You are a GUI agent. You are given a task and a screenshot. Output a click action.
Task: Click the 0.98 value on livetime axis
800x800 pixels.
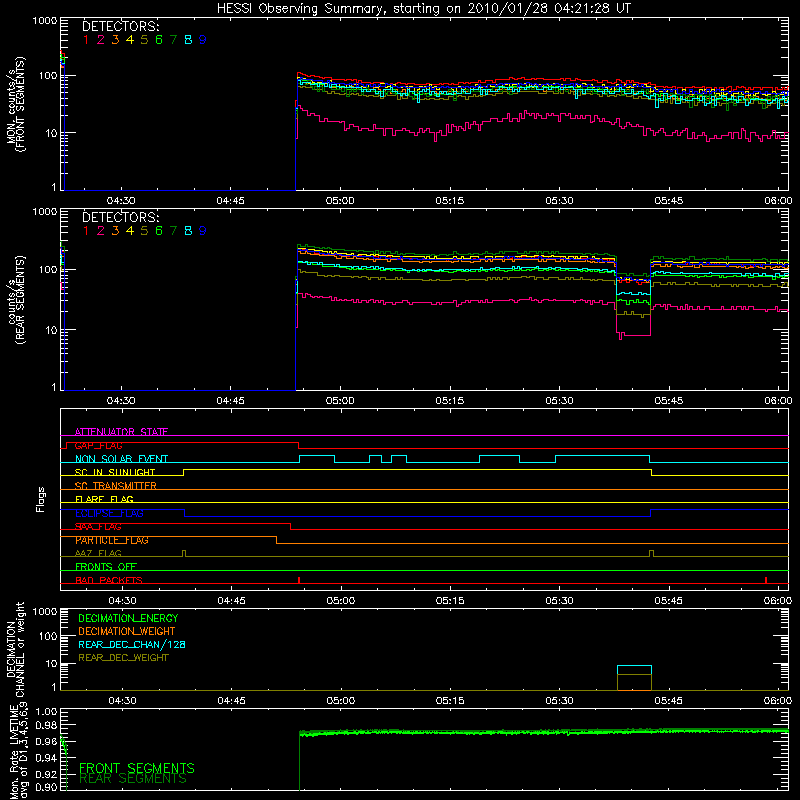point(46,725)
